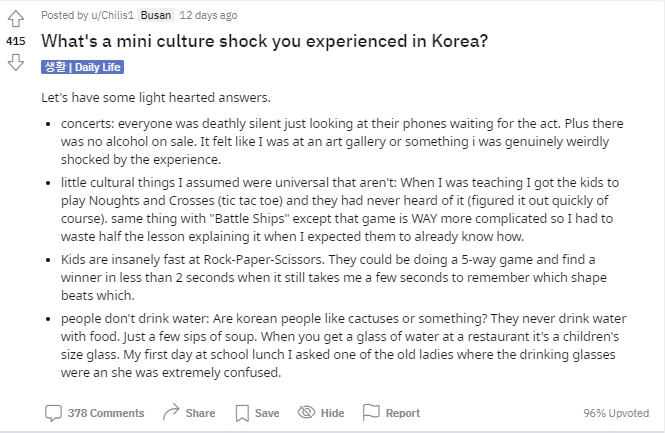Click the Report flag icon
The height and width of the screenshot is (433, 665).
click(371, 412)
